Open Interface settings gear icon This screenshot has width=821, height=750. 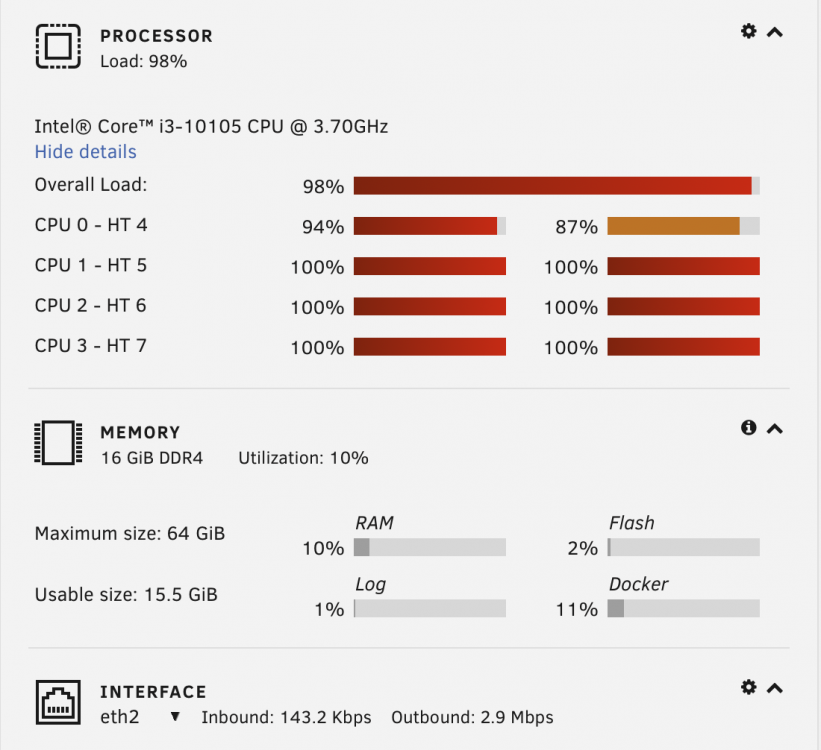pos(749,687)
